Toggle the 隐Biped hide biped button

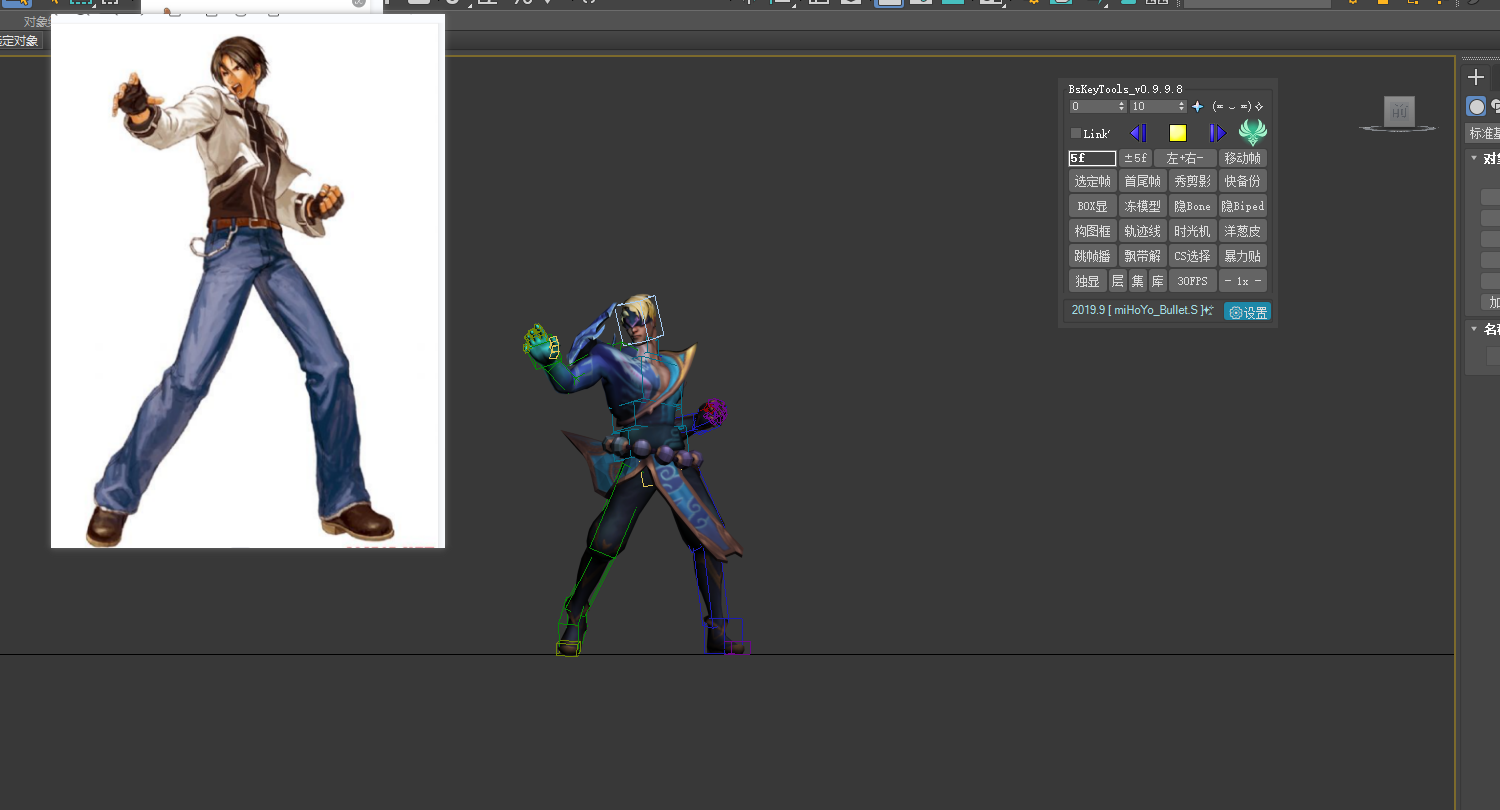[x=1243, y=206]
